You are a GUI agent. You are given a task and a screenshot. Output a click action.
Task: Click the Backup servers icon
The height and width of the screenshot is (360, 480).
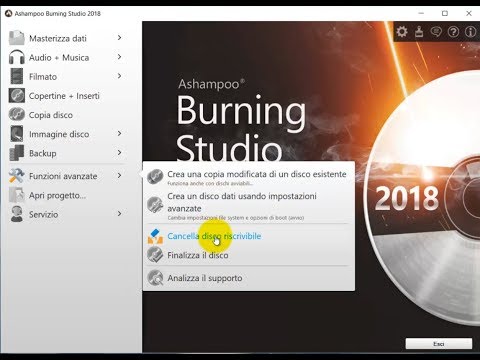(16, 153)
